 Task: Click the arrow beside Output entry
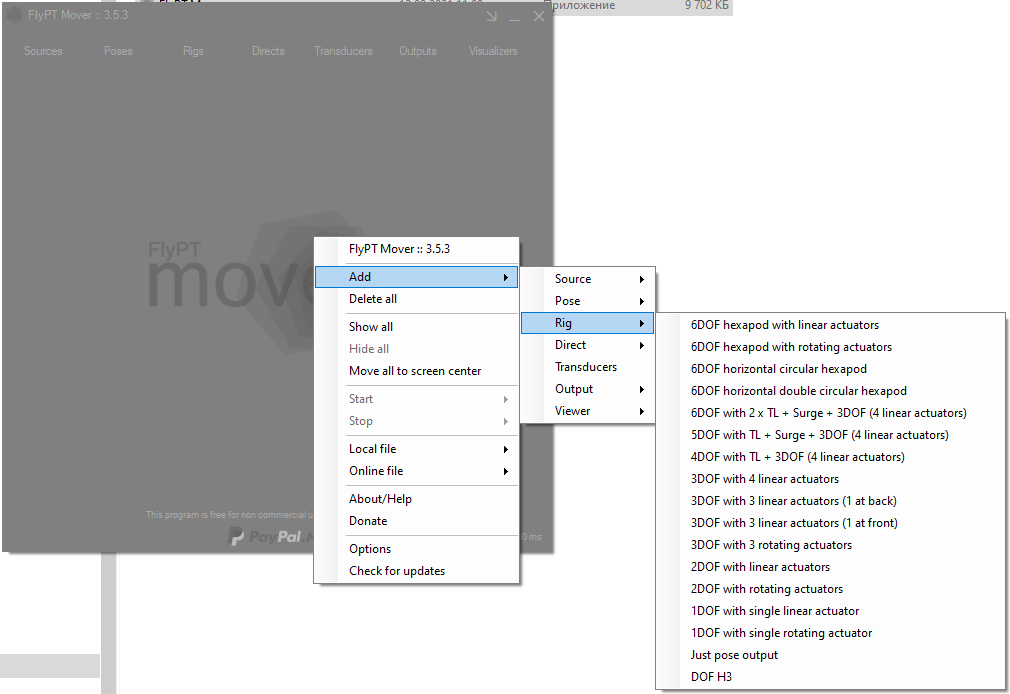(642, 389)
